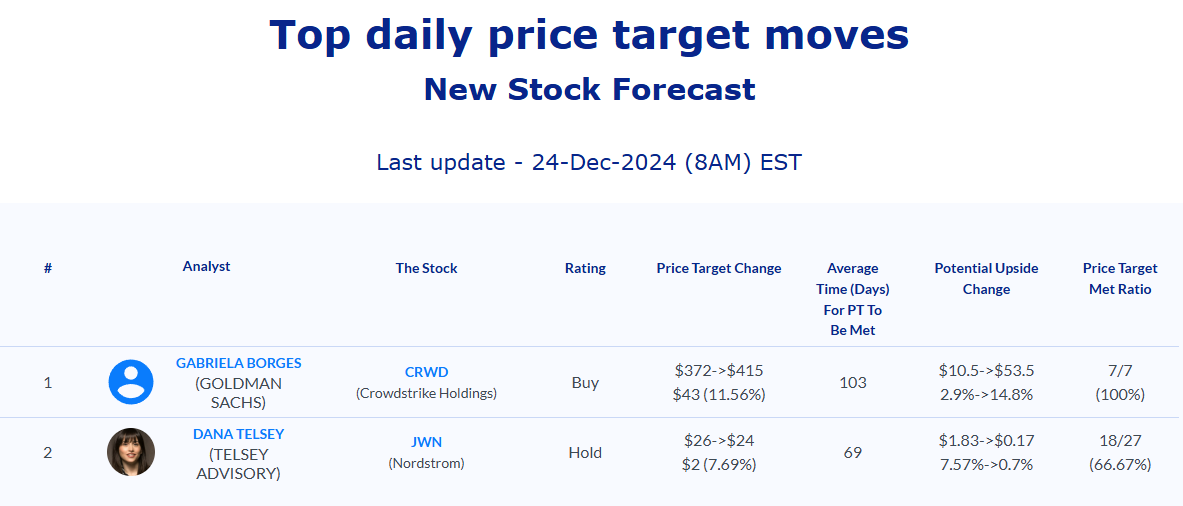Viewport: 1183px width, 506px height.
Task: Click the Top daily price target moves title
Action: [x=589, y=35]
